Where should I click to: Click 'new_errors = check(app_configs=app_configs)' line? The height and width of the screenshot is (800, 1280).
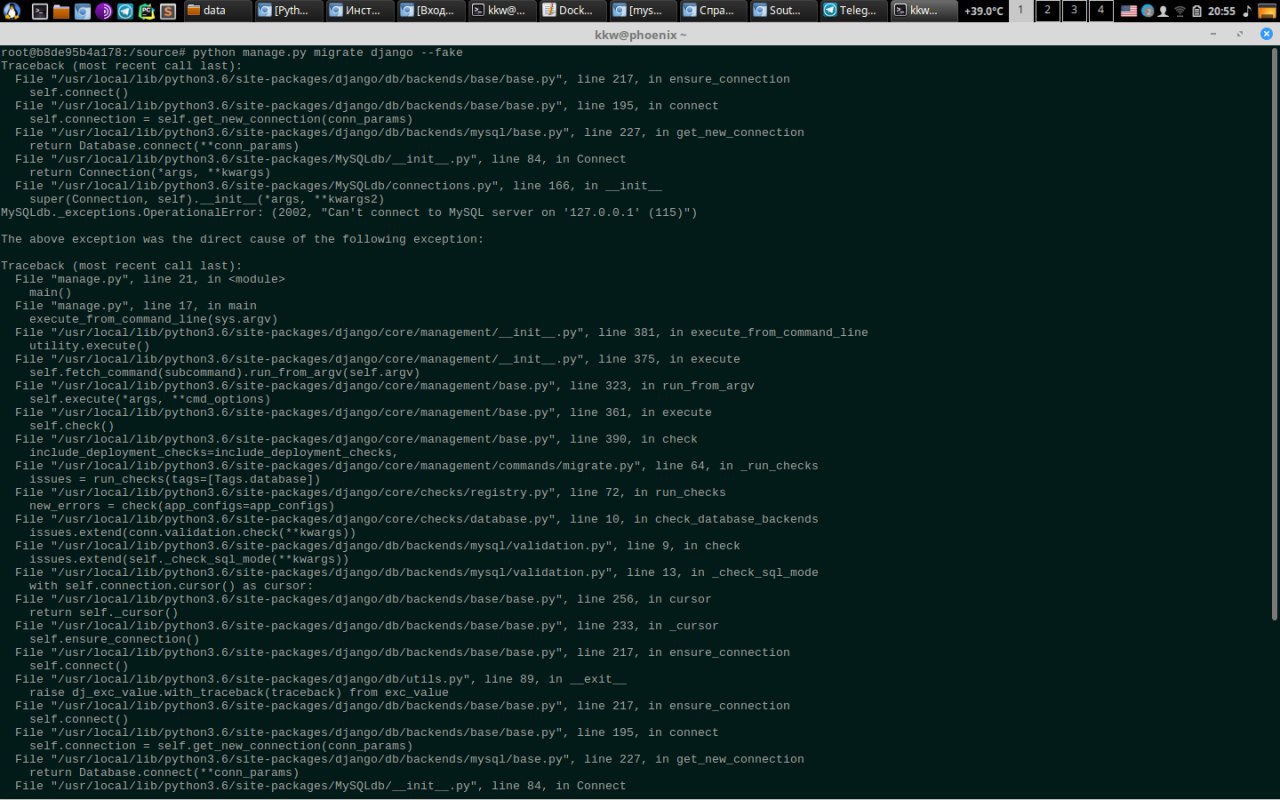[x=182, y=506]
